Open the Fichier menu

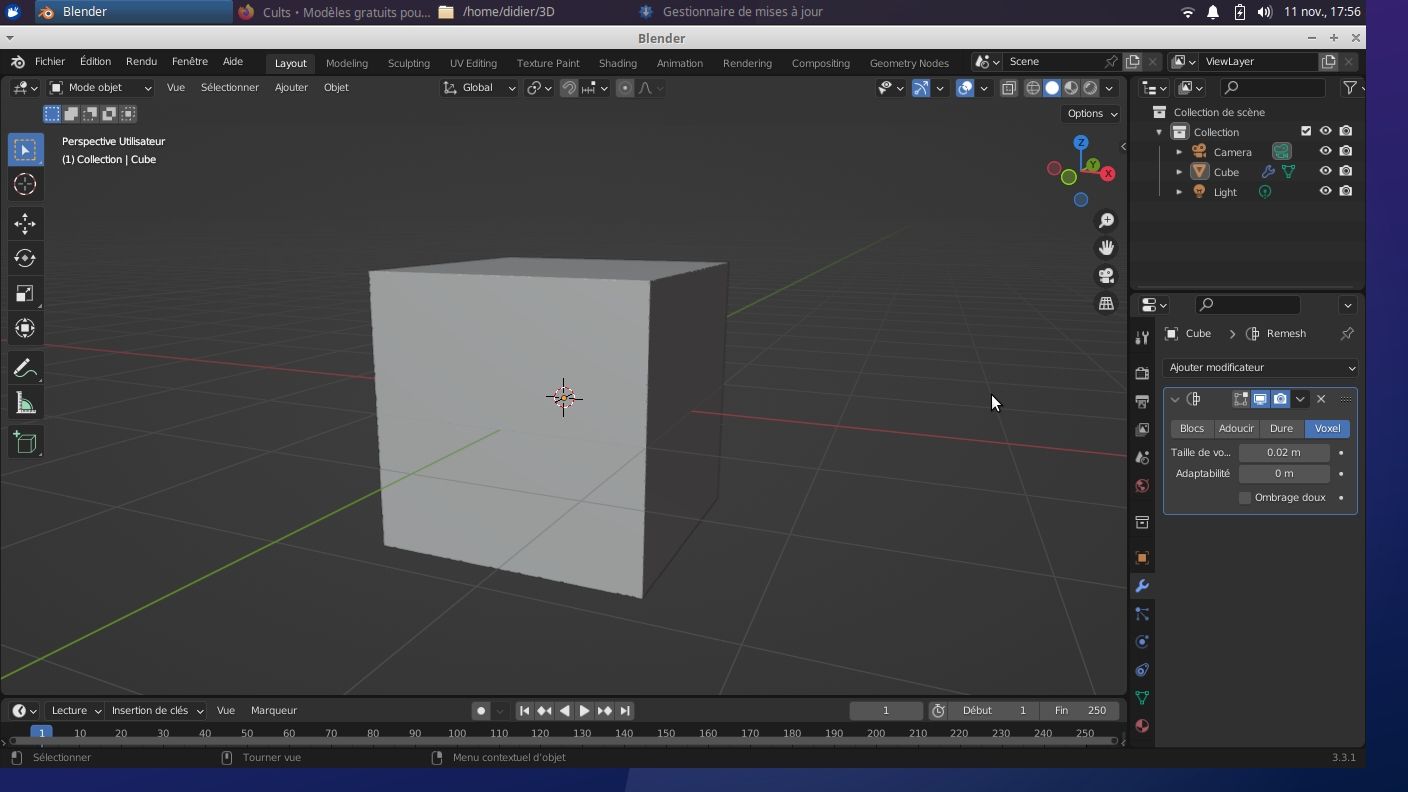pyautogui.click(x=49, y=62)
